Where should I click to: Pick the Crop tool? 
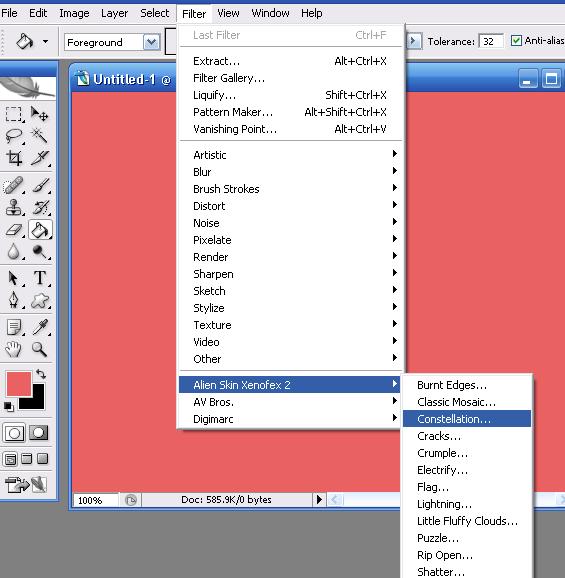pos(14,158)
